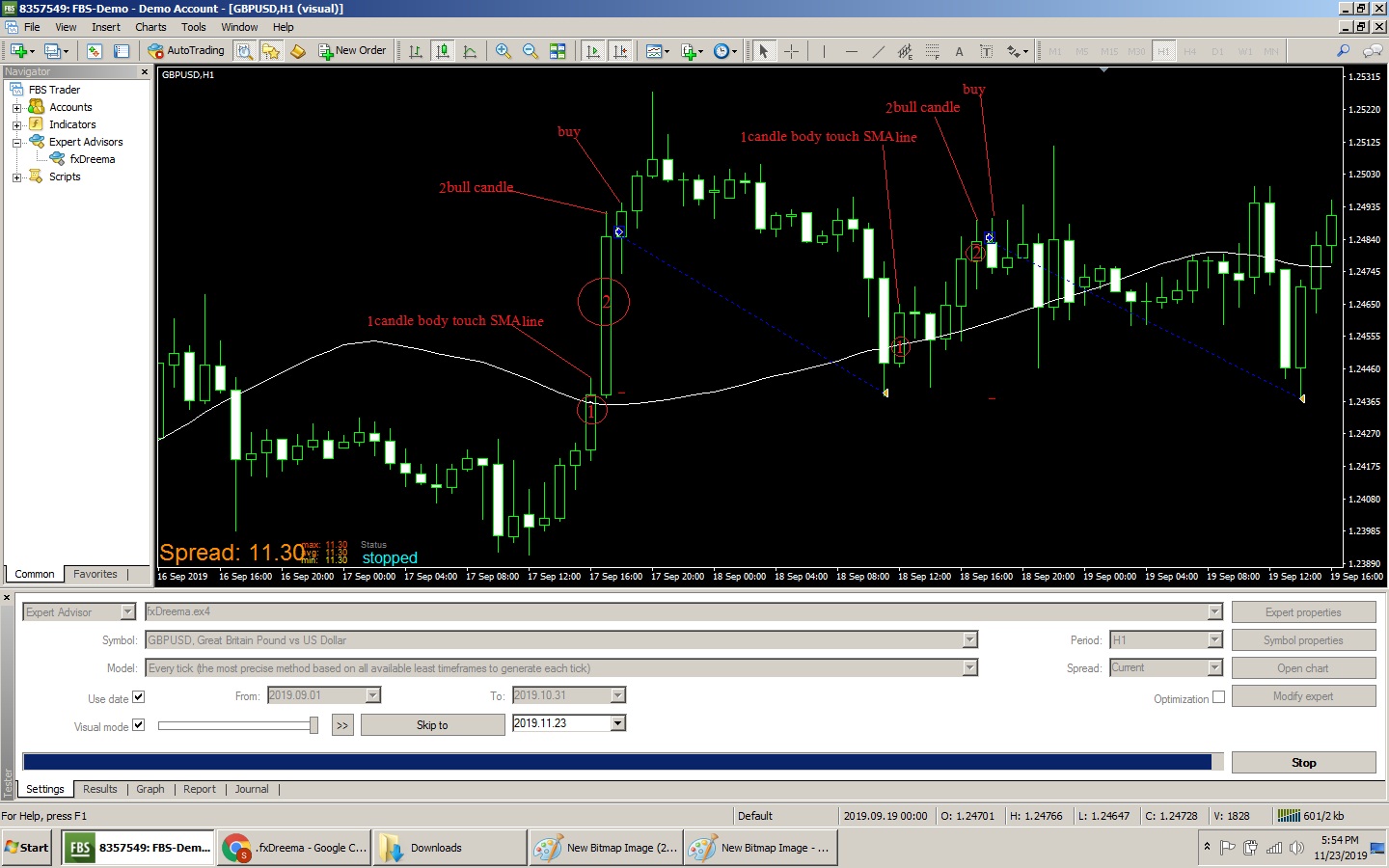
Task: Click the Start button on taskbar
Action: pos(27,848)
